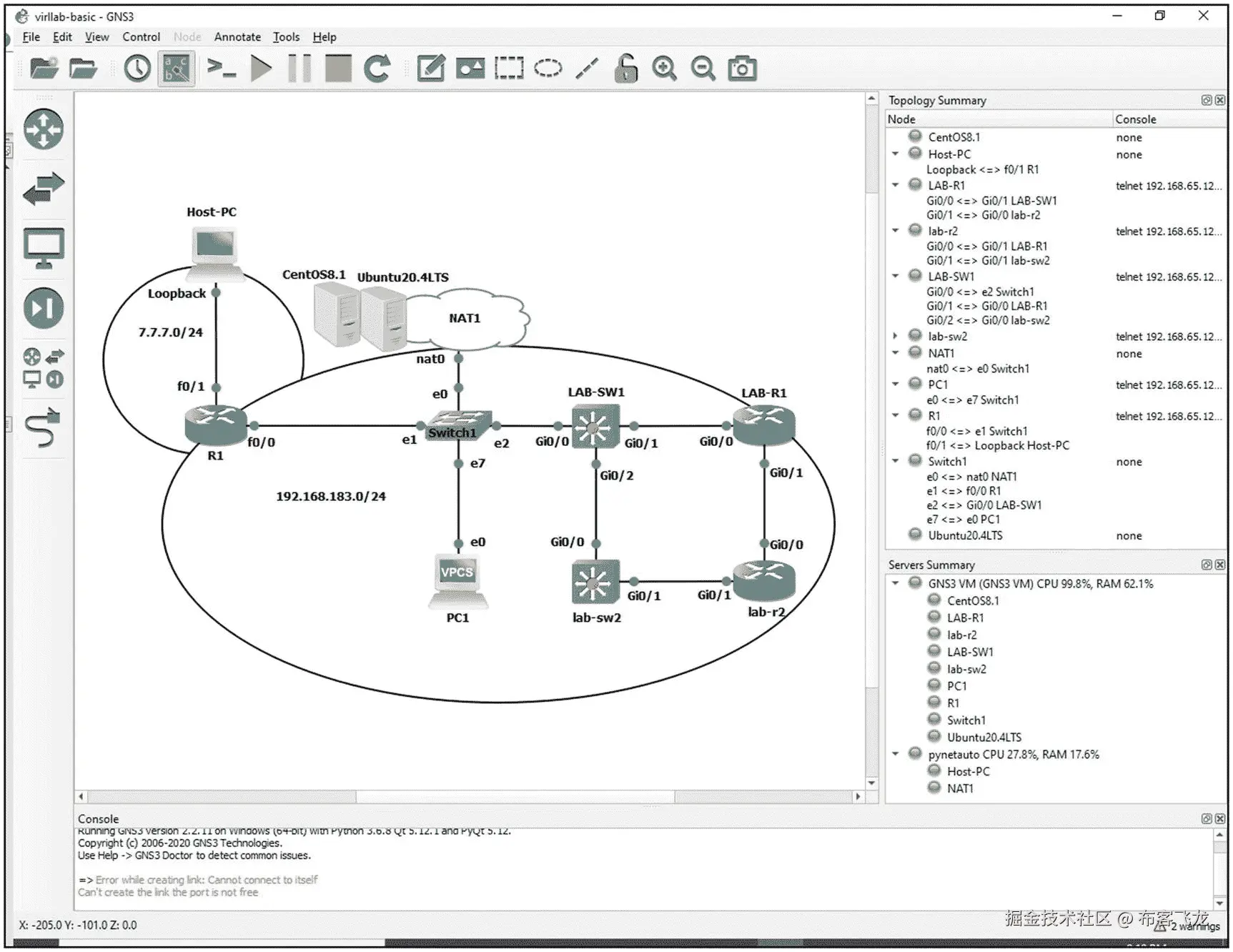The width and height of the screenshot is (1233, 952).
Task: Open console to all devices
Action: click(222, 68)
